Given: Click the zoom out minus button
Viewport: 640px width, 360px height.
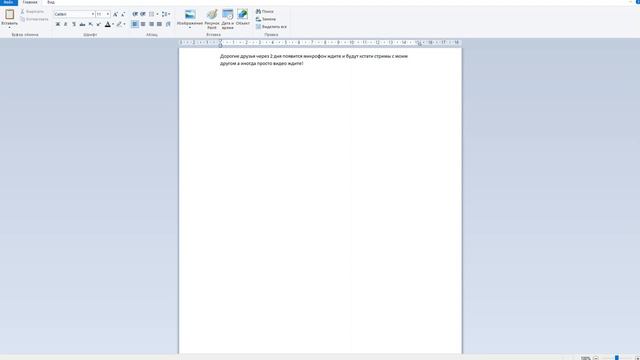Looking at the screenshot, I should 596,358.
